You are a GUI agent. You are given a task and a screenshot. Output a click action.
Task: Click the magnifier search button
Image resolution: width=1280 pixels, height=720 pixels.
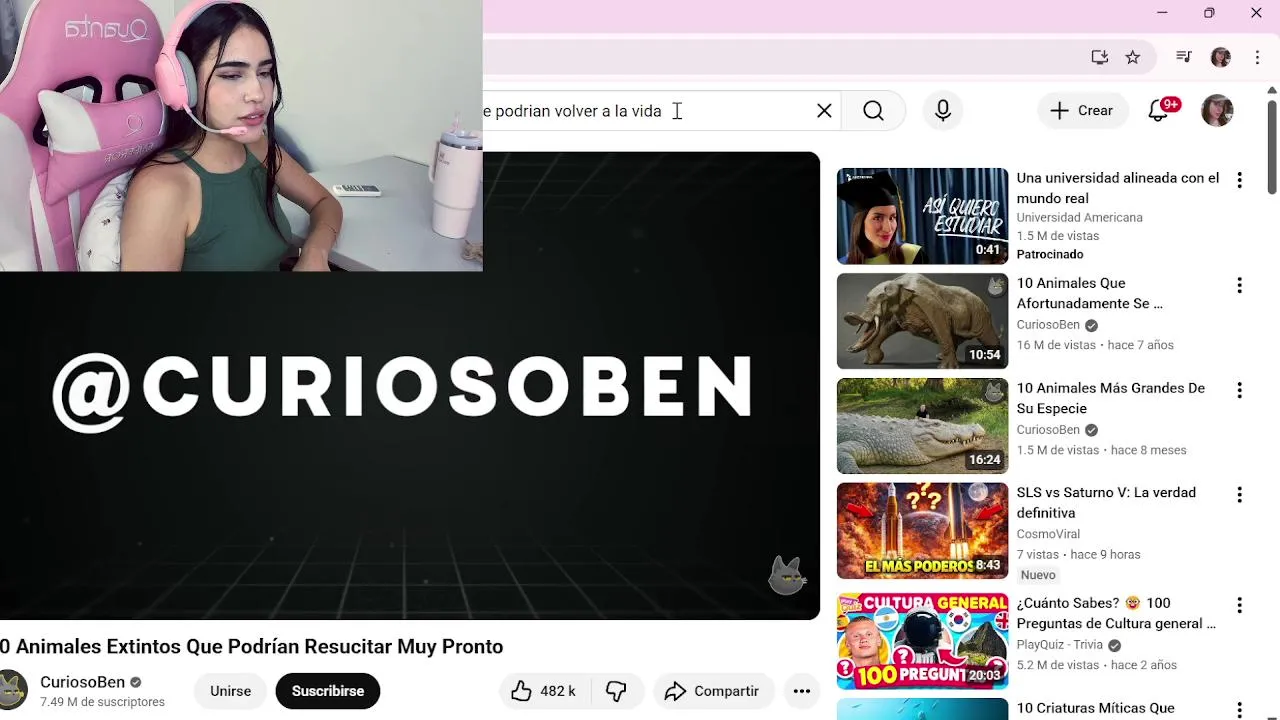(x=873, y=111)
